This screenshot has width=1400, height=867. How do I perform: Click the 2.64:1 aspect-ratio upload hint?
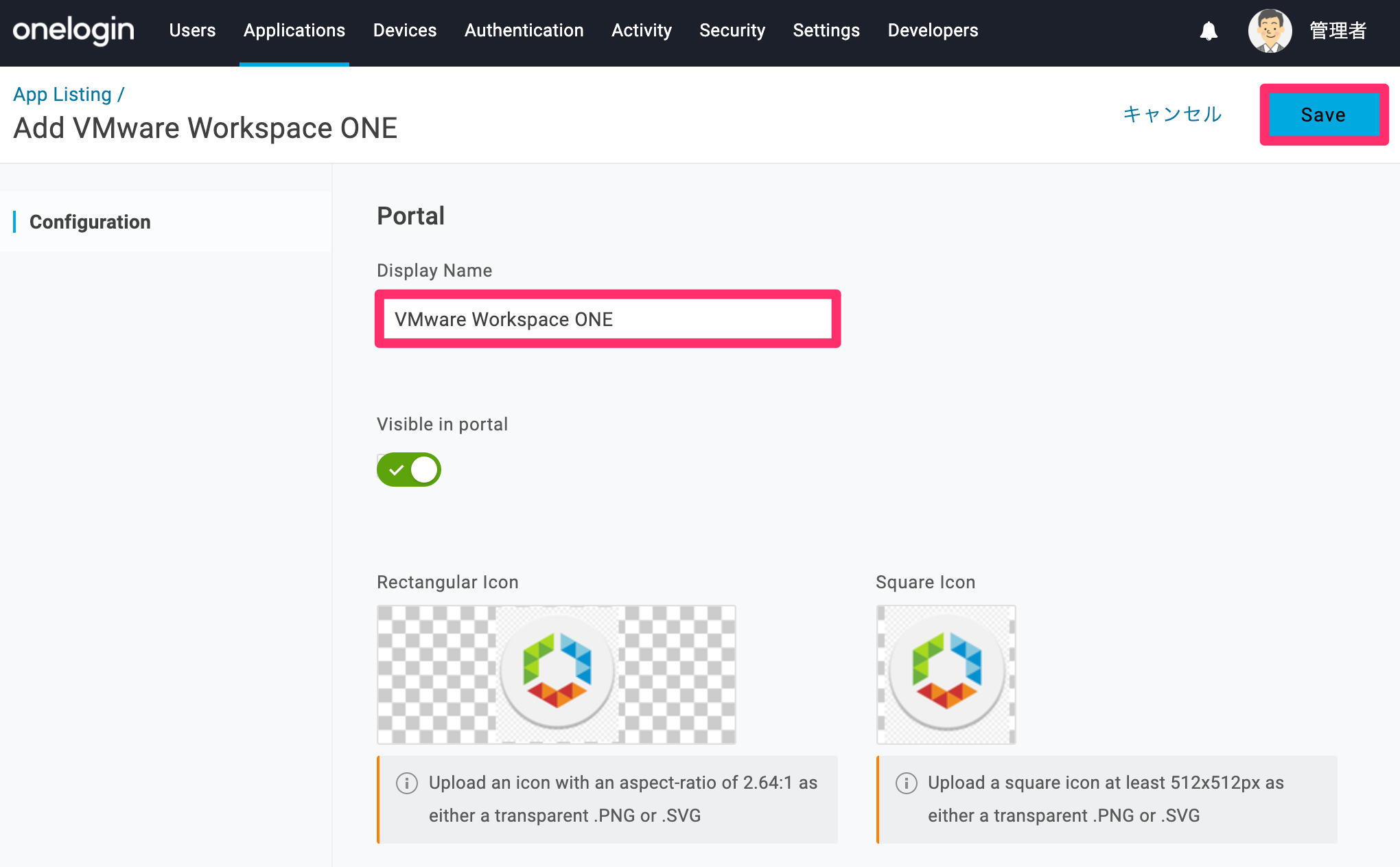pyautogui.click(x=607, y=800)
